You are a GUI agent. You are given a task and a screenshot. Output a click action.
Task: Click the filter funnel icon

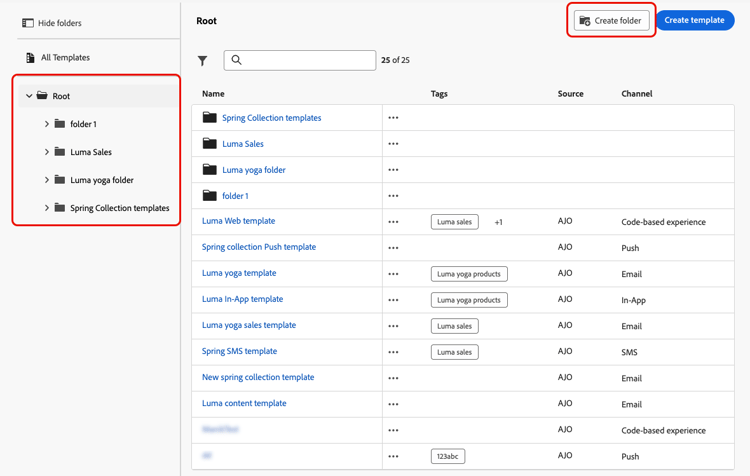[203, 61]
